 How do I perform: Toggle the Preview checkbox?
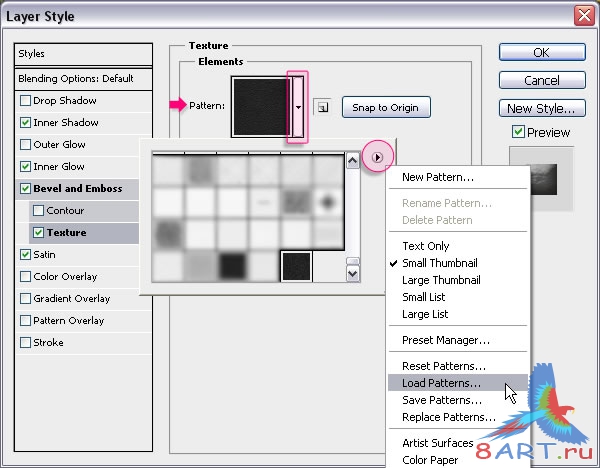[x=518, y=132]
